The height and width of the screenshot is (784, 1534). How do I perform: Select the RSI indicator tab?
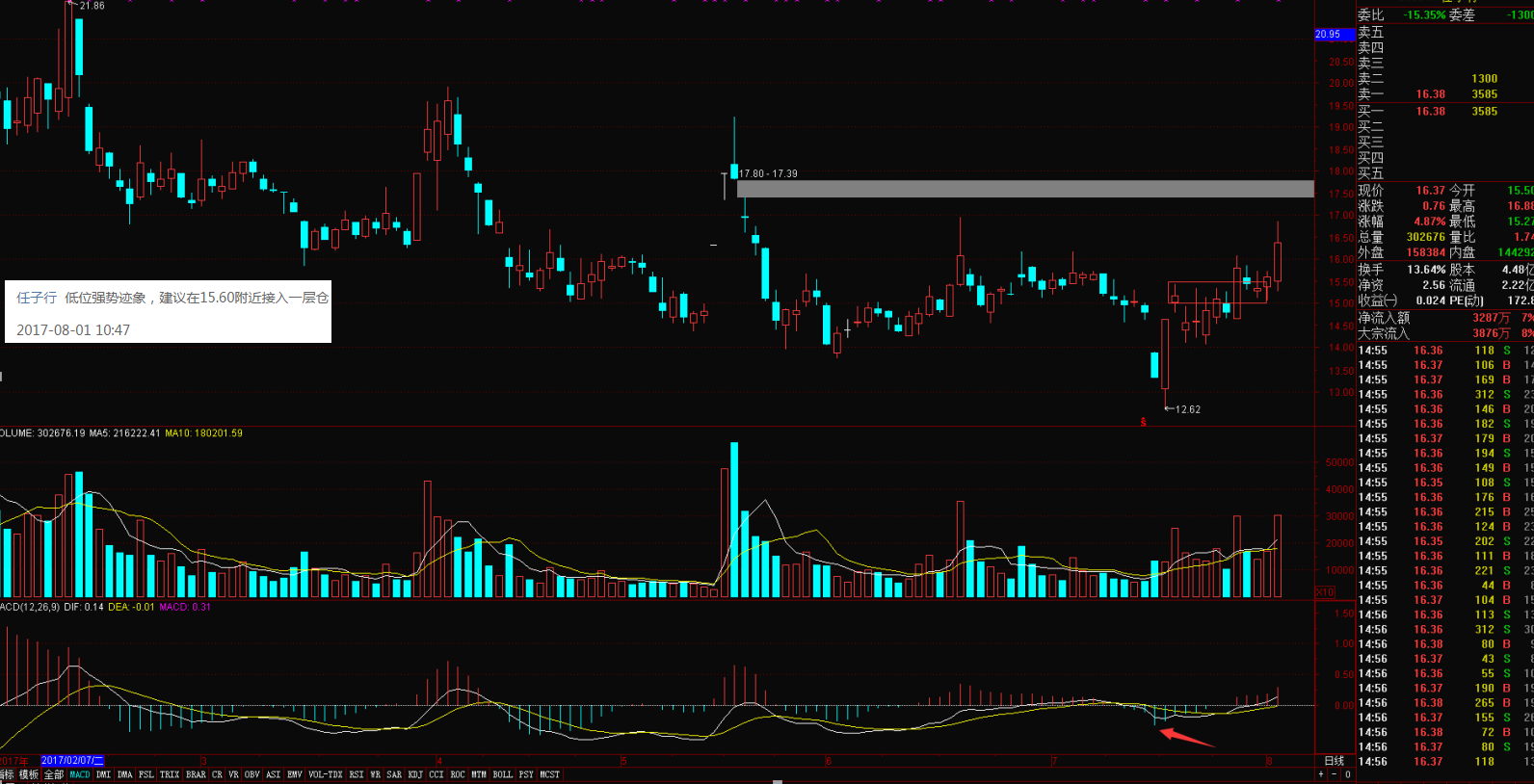[357, 774]
